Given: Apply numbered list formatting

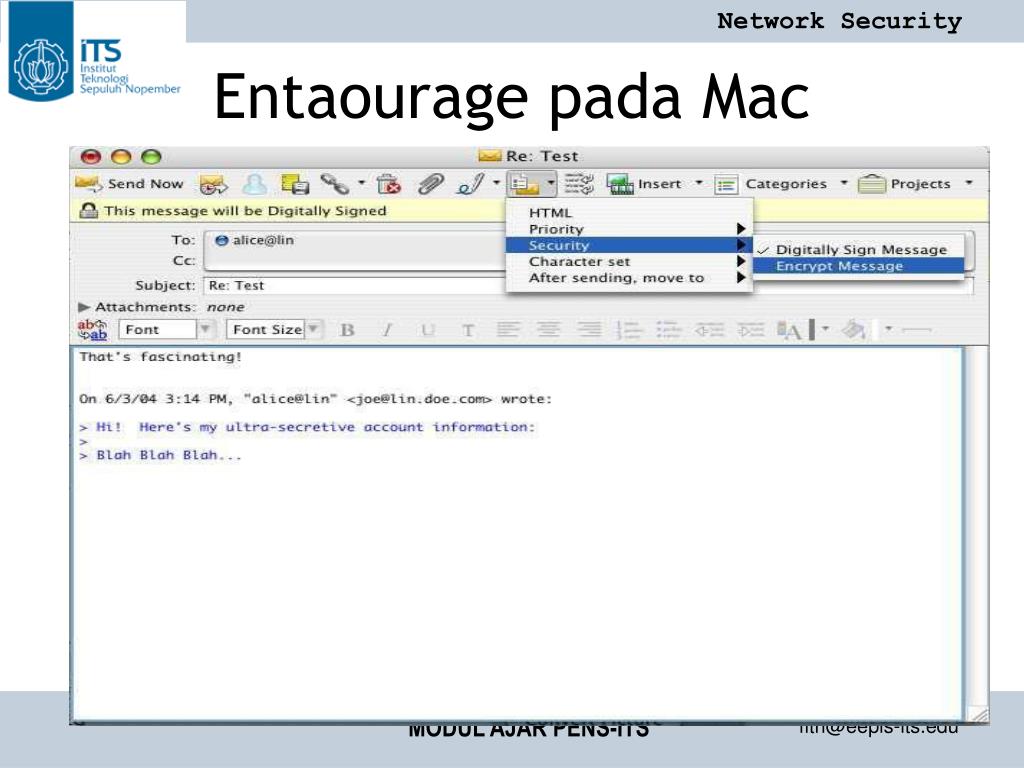Looking at the screenshot, I should 629,330.
